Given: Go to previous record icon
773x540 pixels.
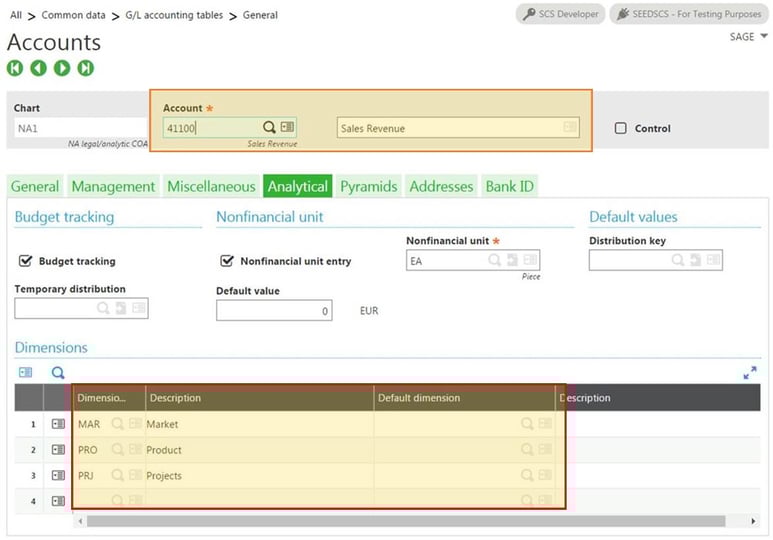Looking at the screenshot, I should [x=38, y=68].
